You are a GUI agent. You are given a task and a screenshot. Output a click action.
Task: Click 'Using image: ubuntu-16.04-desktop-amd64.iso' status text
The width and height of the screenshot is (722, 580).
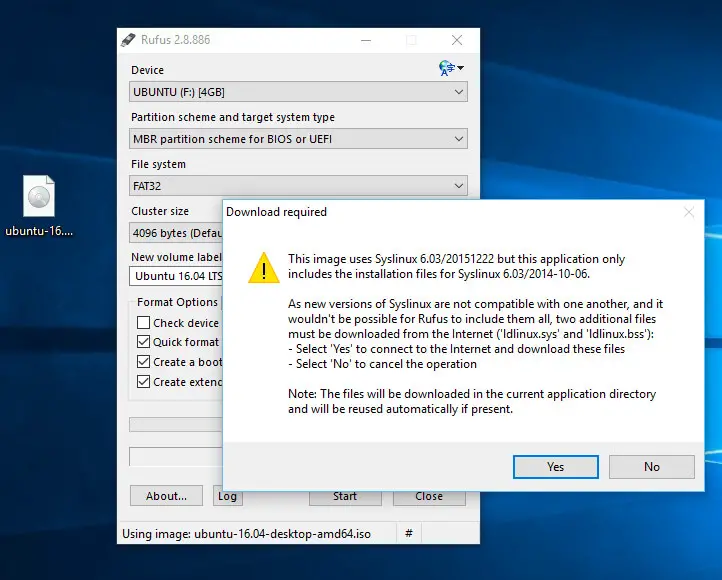[x=246, y=534]
